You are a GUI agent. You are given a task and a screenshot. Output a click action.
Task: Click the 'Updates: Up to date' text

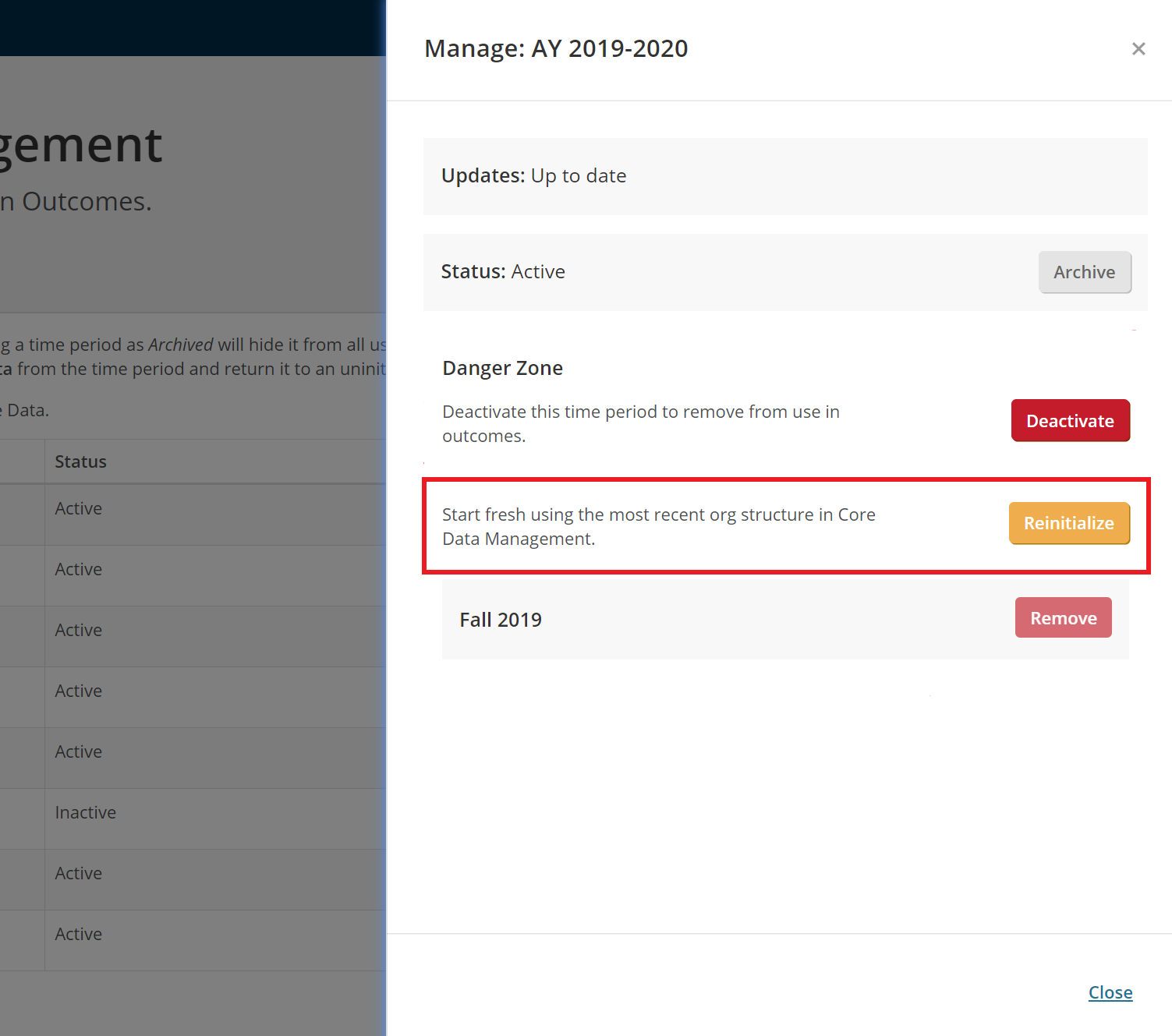tap(533, 176)
